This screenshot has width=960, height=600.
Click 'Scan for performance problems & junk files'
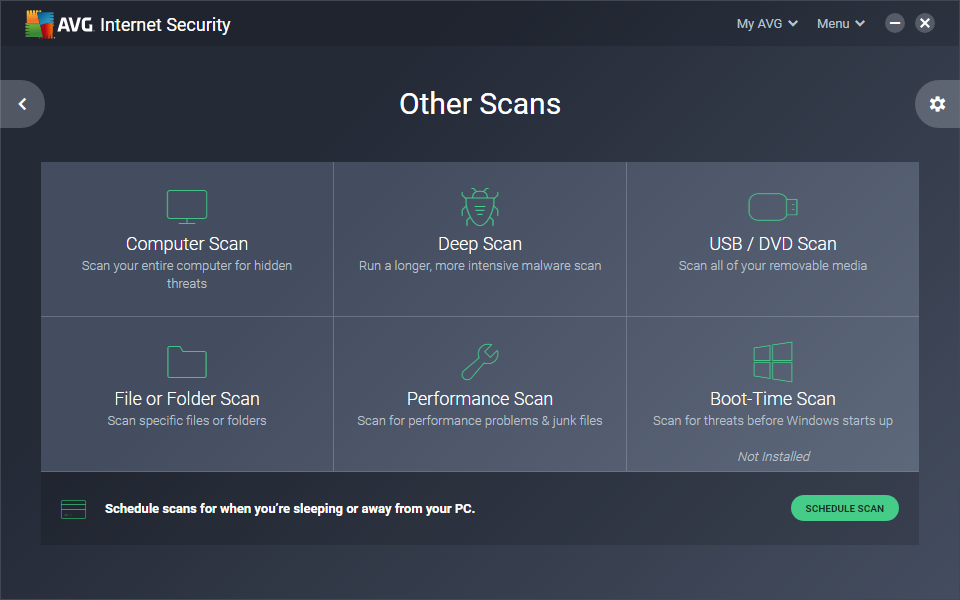480,421
